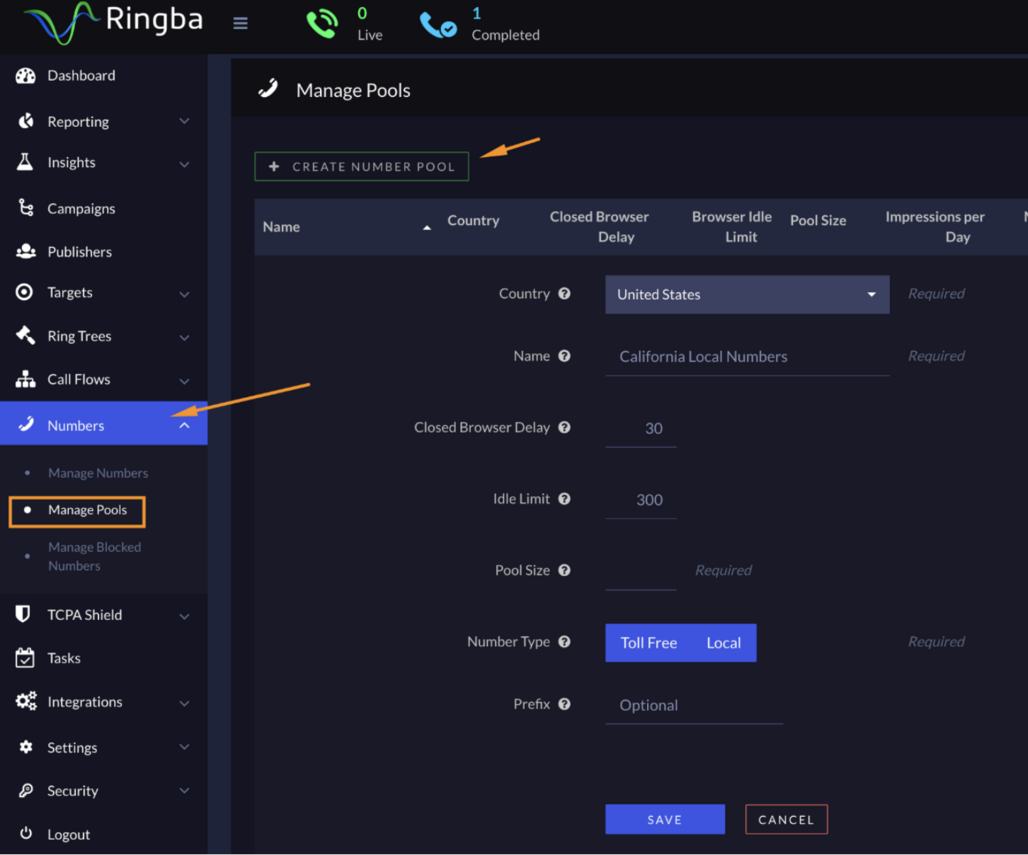Open Tasks in sidebar

(x=64, y=658)
